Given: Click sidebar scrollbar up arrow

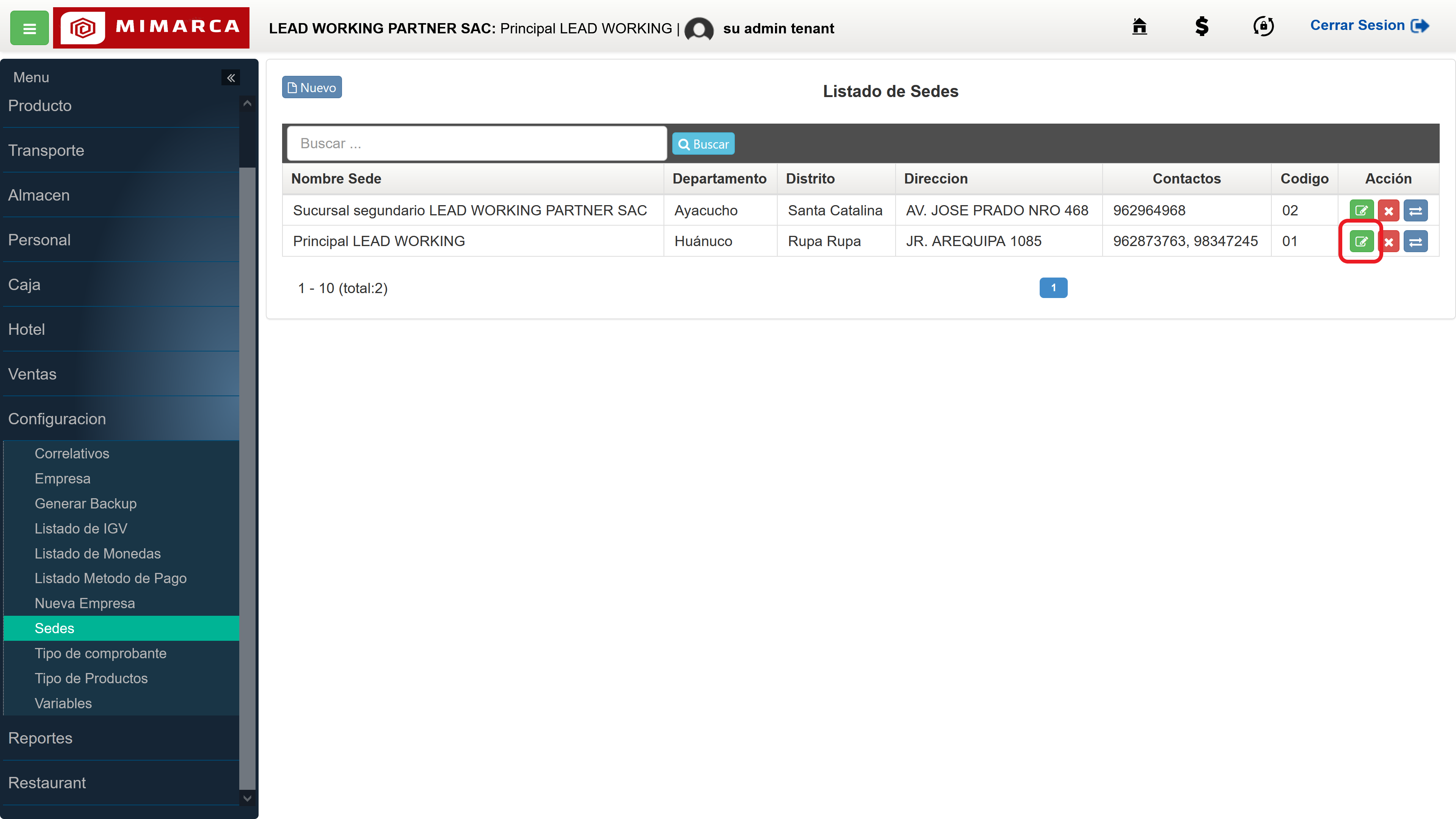Looking at the screenshot, I should (247, 104).
